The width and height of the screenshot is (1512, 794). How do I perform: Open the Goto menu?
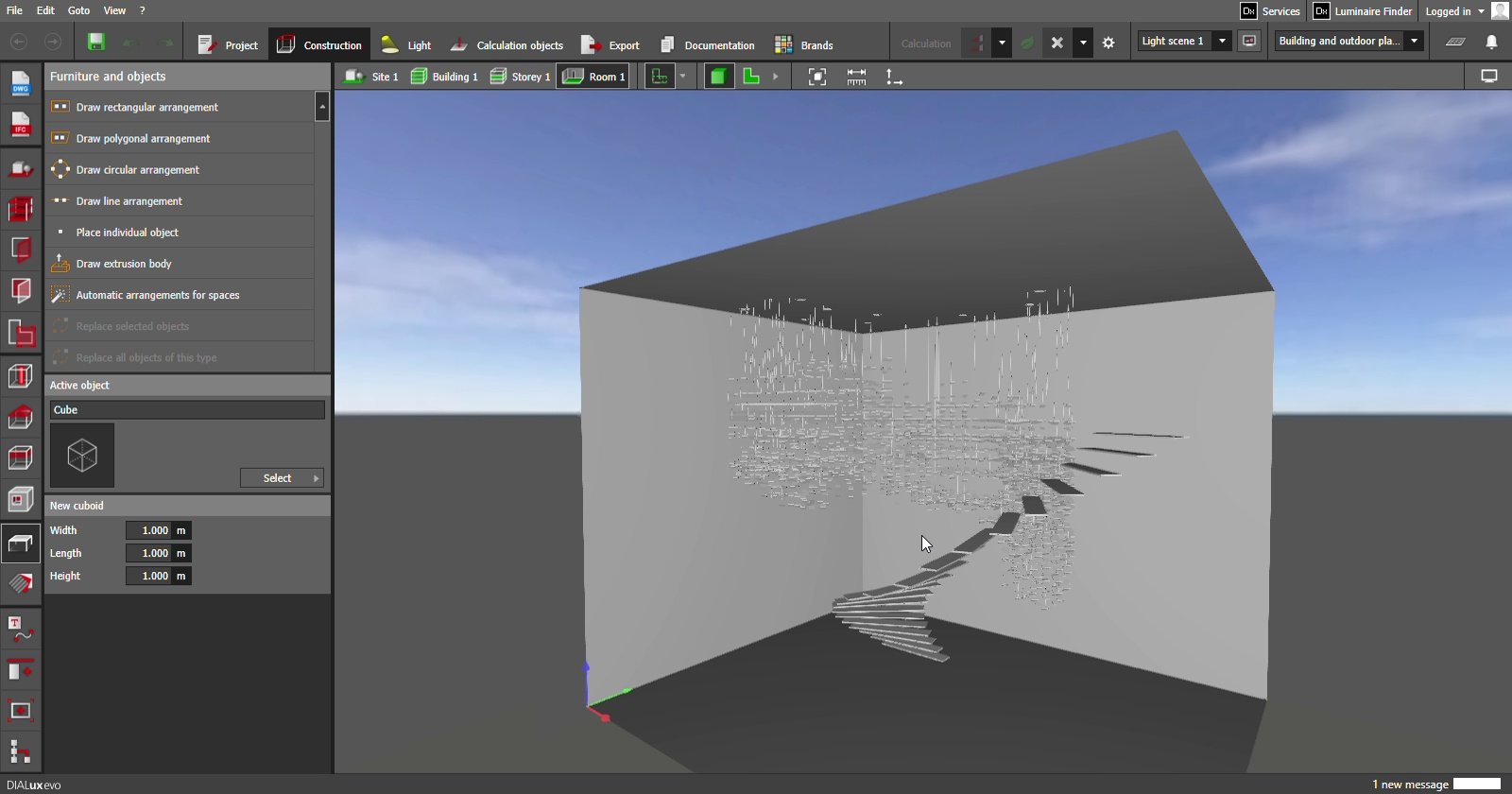(x=78, y=10)
